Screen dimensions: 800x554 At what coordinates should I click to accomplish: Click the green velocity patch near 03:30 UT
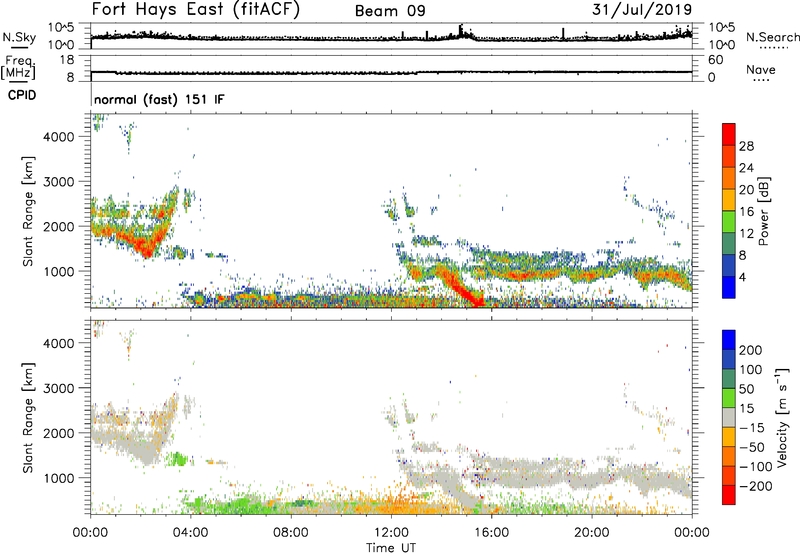pyautogui.click(x=177, y=459)
